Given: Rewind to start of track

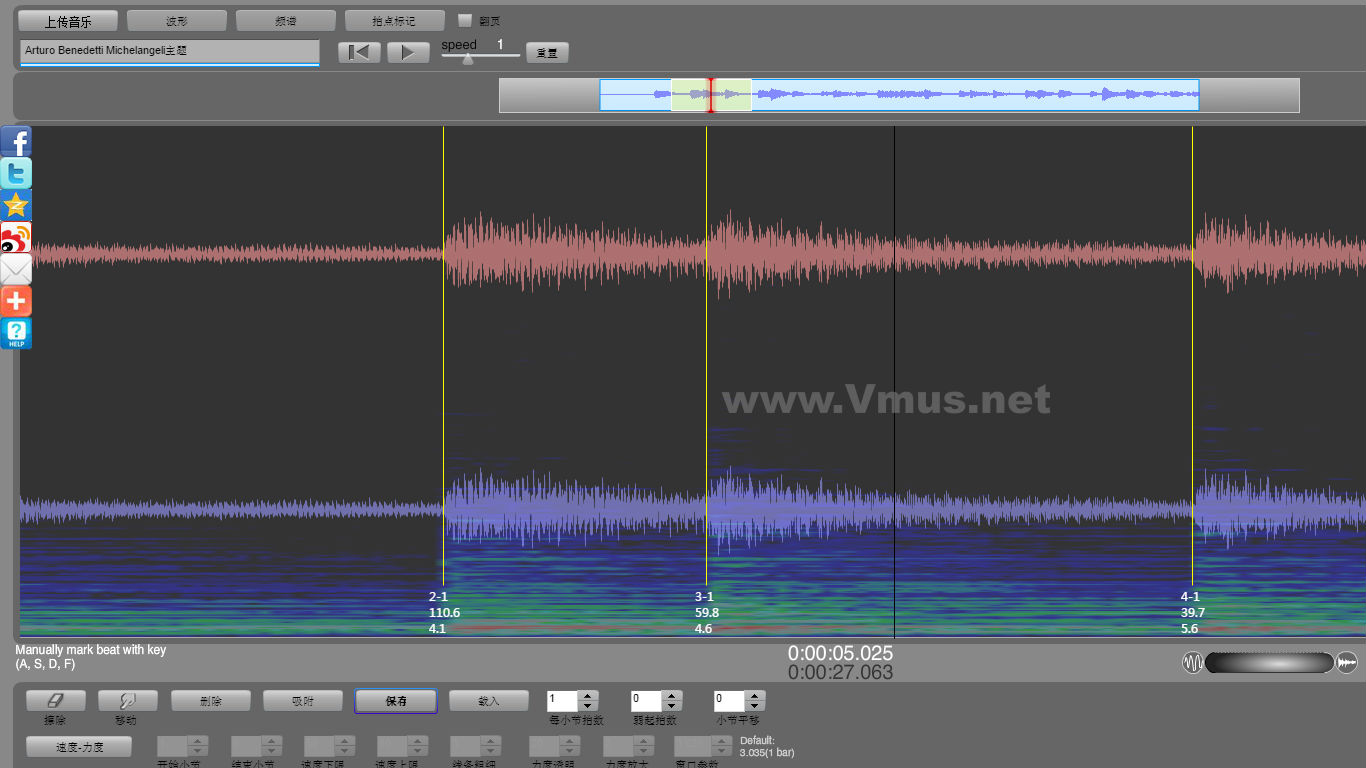Looking at the screenshot, I should coord(359,52).
